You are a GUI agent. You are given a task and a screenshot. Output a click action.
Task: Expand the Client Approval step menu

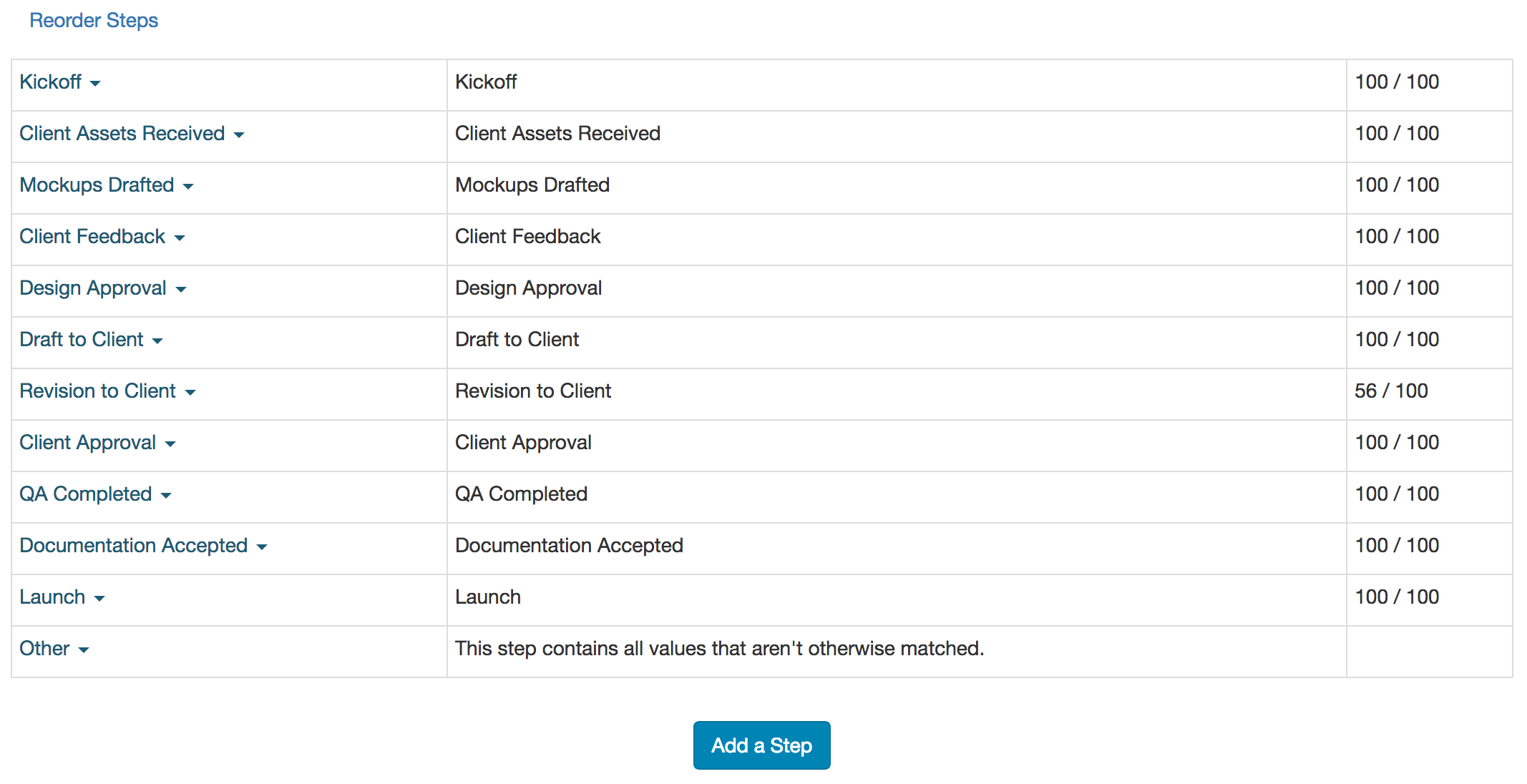(97, 443)
